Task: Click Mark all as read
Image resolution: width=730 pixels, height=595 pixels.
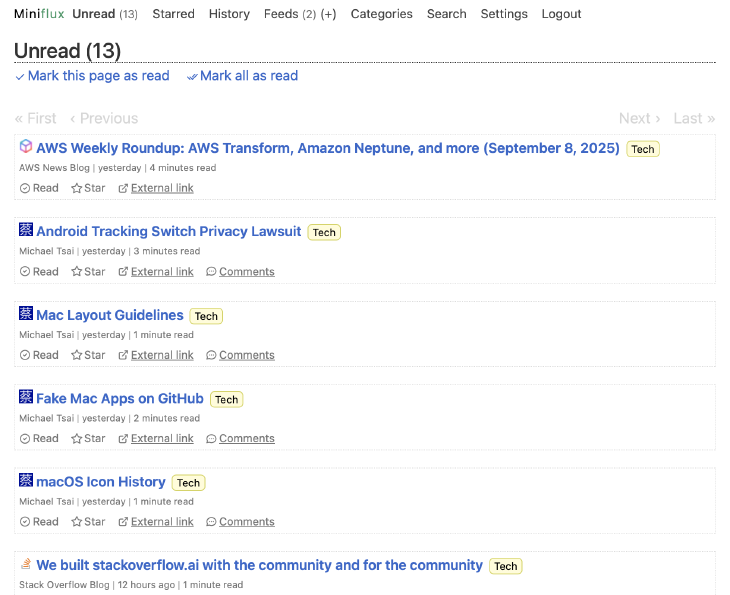Action: [x=243, y=76]
